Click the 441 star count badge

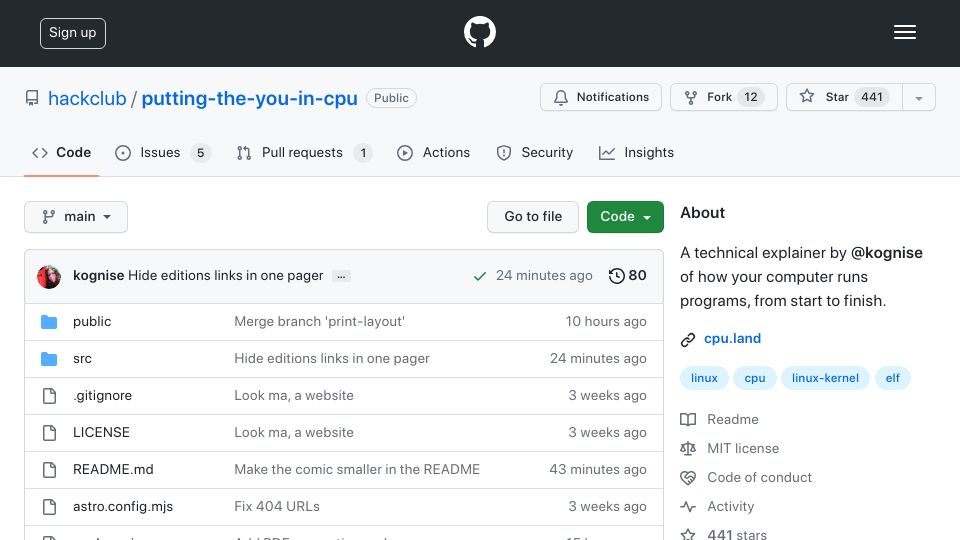872,97
